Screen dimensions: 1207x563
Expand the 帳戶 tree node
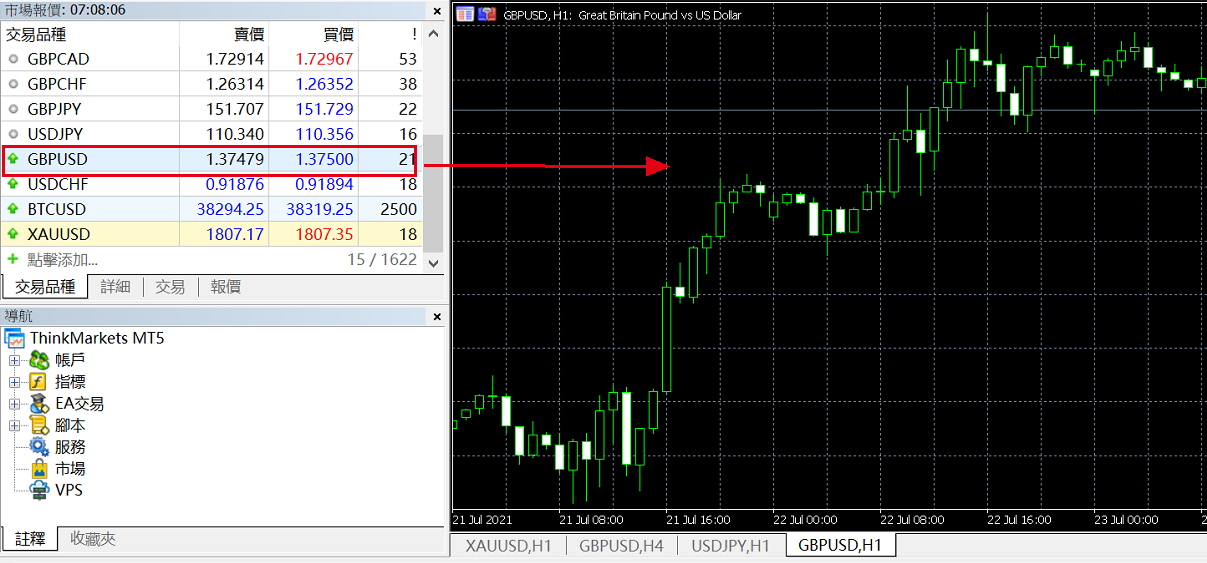coord(14,360)
